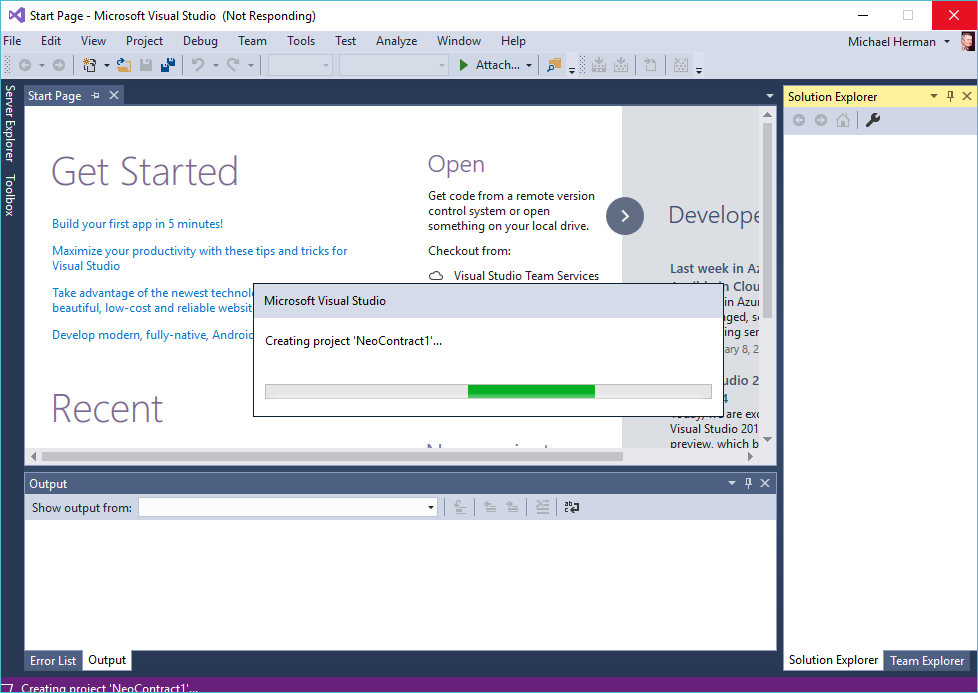Screen dimensions: 978x693
Task: Toggle word wrap in Output panel
Action: [x=571, y=507]
